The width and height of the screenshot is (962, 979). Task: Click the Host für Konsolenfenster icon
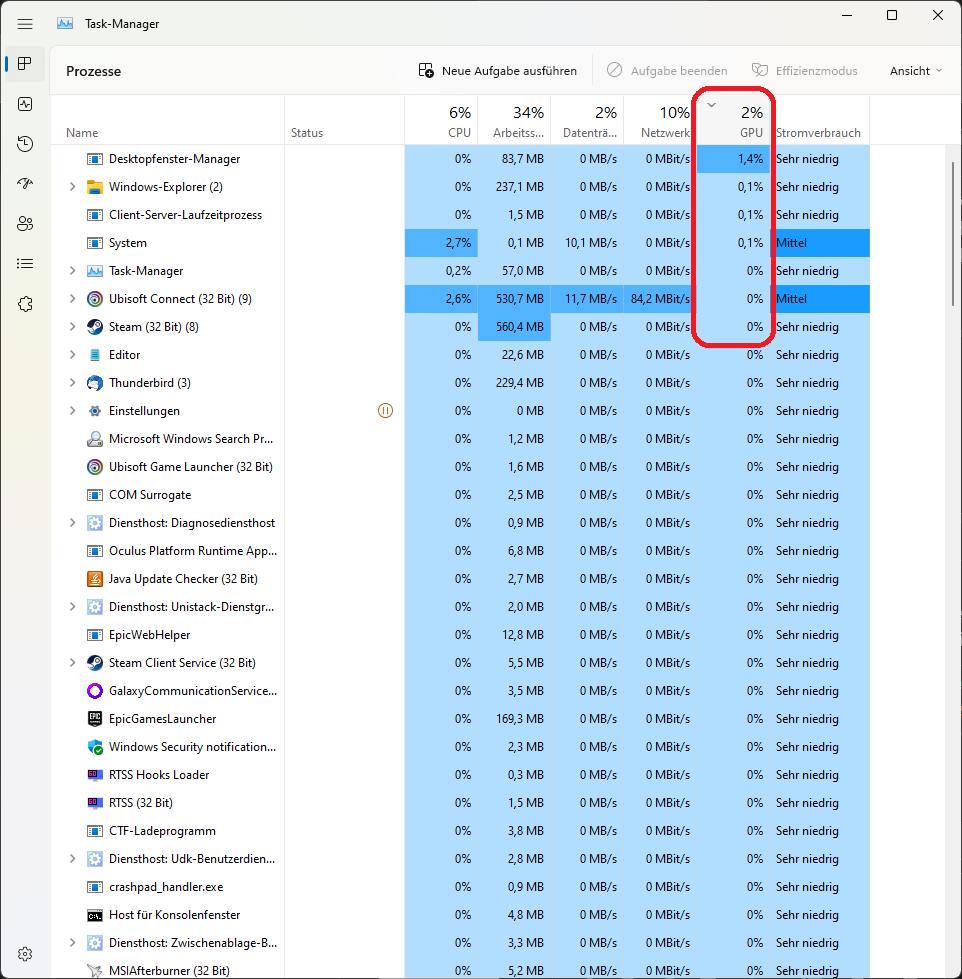[x=95, y=915]
